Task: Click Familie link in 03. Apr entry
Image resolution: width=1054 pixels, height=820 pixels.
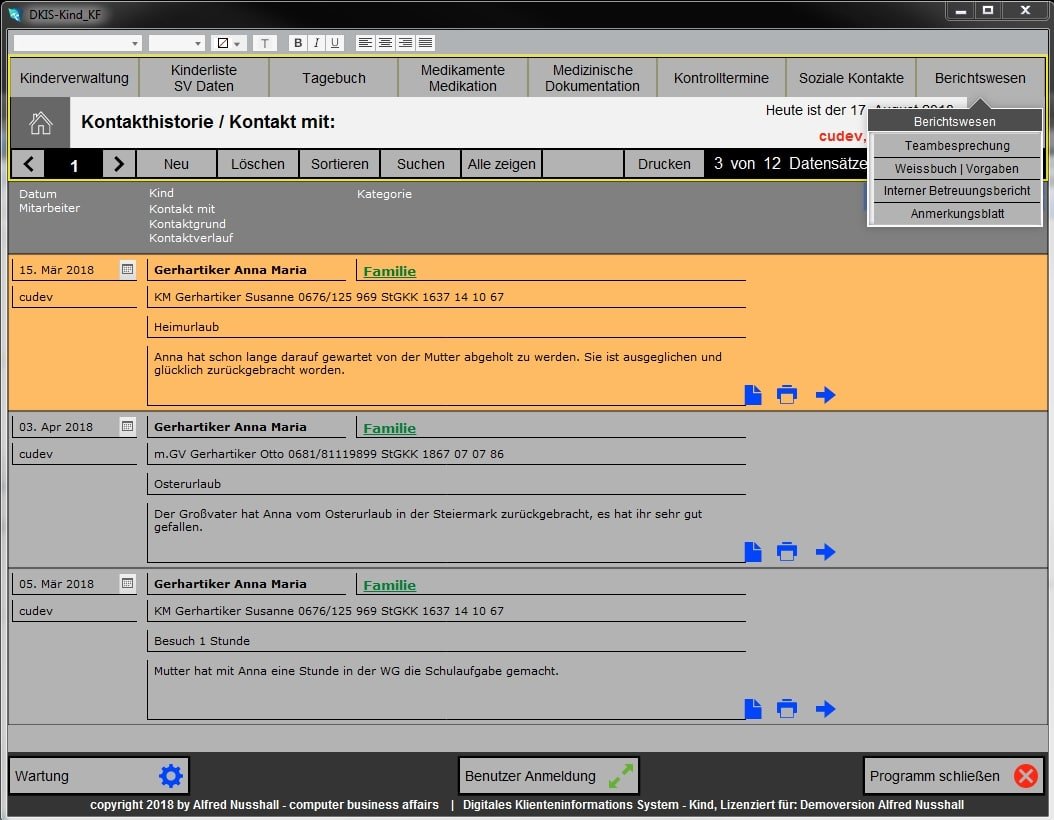Action: [389, 428]
